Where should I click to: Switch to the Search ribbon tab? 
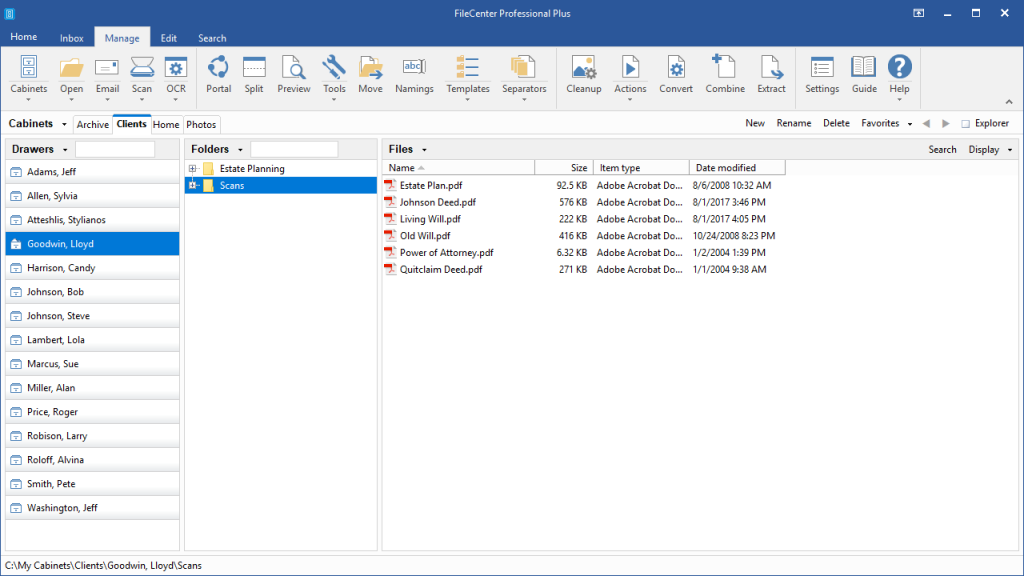coord(212,38)
